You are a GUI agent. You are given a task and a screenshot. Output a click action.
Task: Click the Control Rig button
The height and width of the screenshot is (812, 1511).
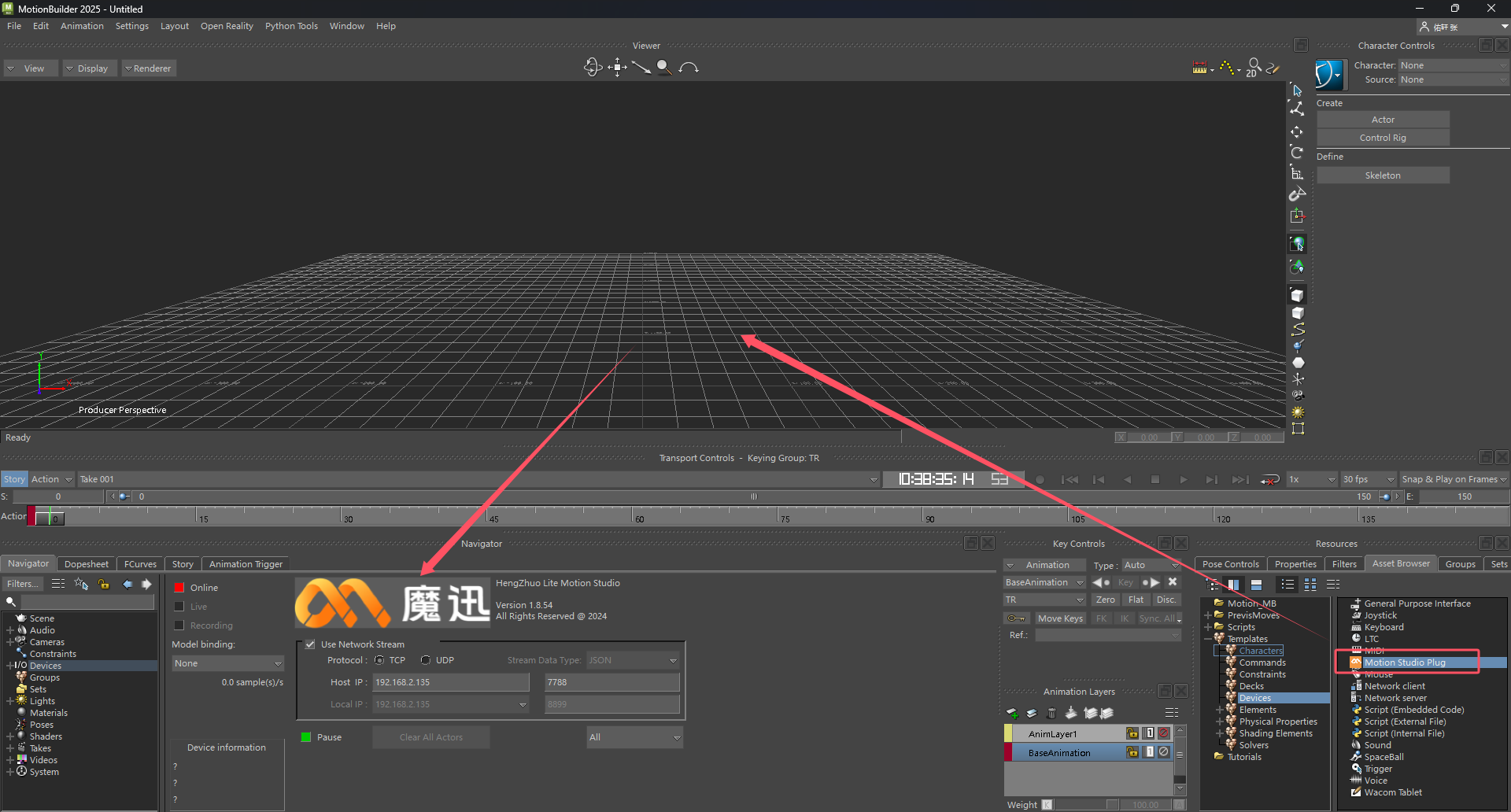pos(1383,138)
